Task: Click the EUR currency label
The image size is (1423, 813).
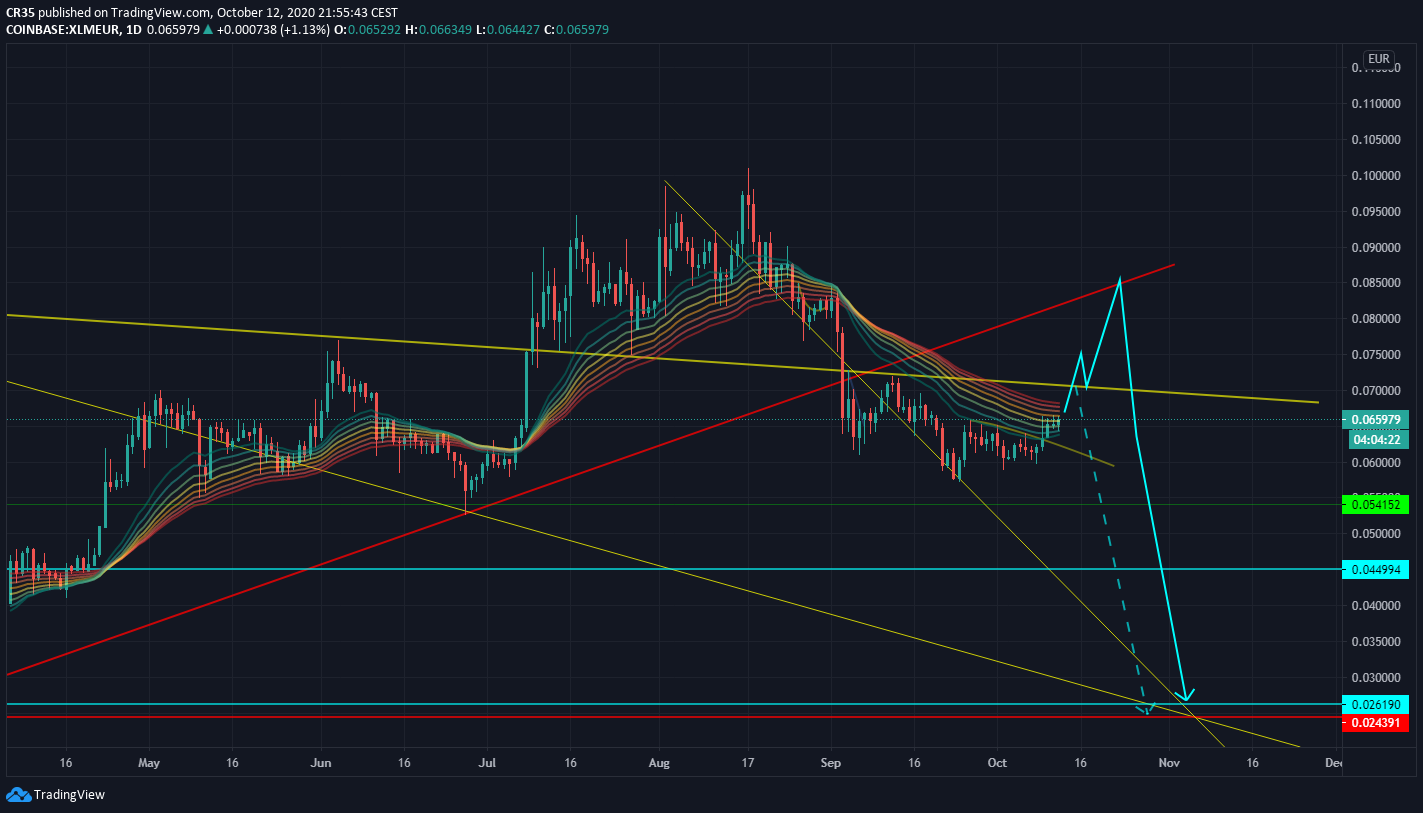Action: coord(1379,59)
